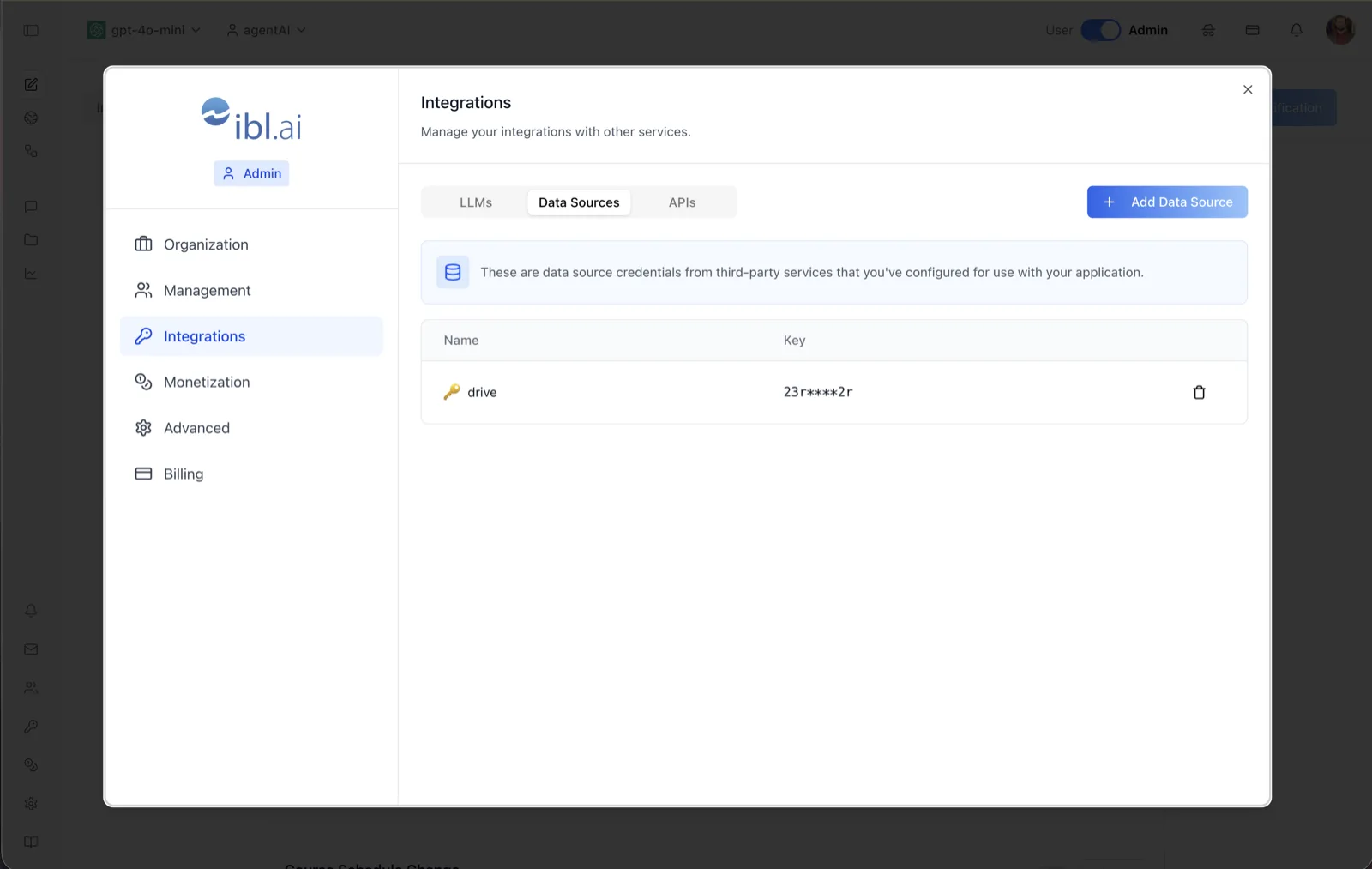This screenshot has height=869, width=1372.
Task: Delete the drive data source
Action: (1199, 392)
